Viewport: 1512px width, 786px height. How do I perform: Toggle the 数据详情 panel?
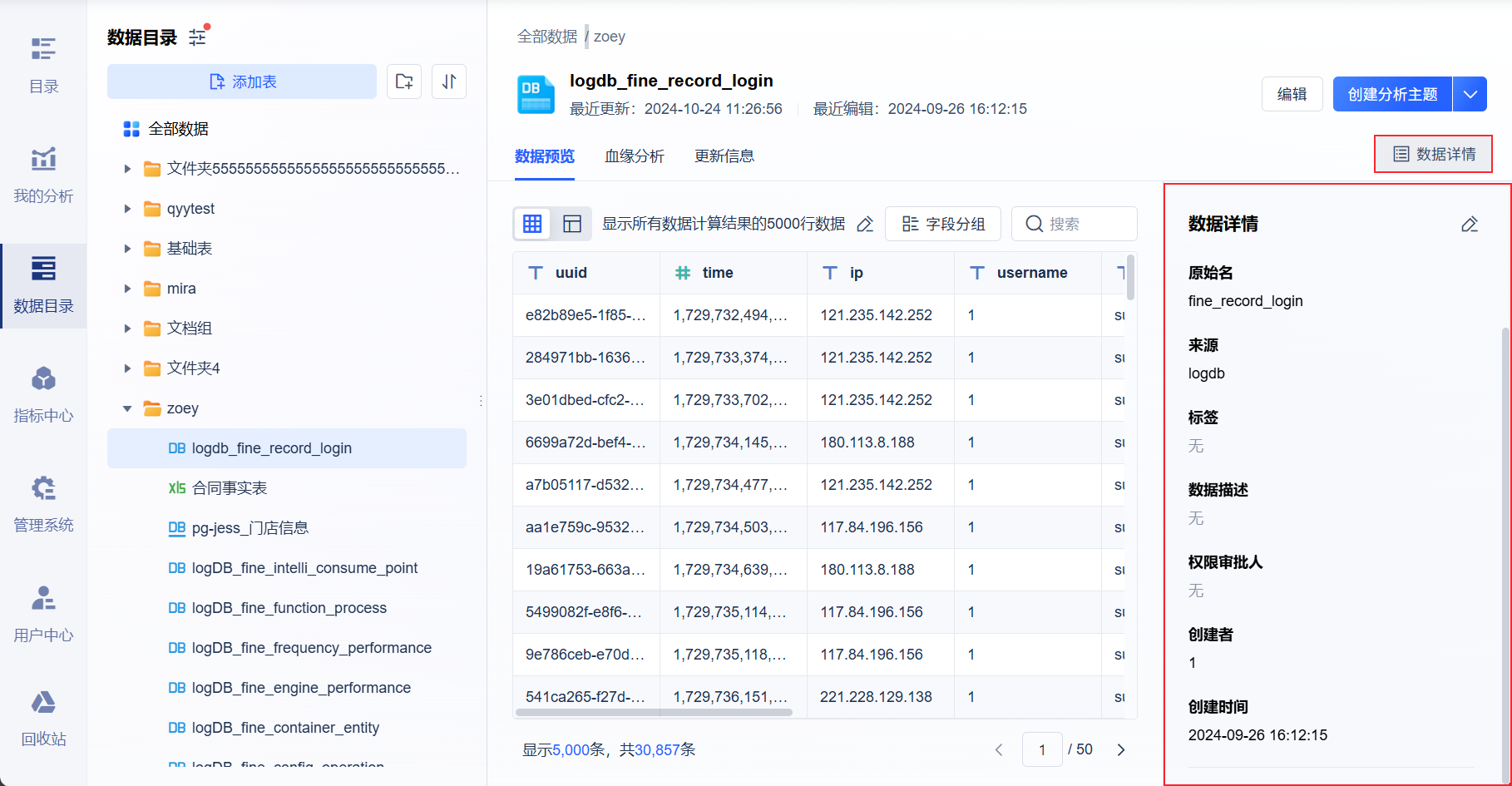click(x=1434, y=154)
